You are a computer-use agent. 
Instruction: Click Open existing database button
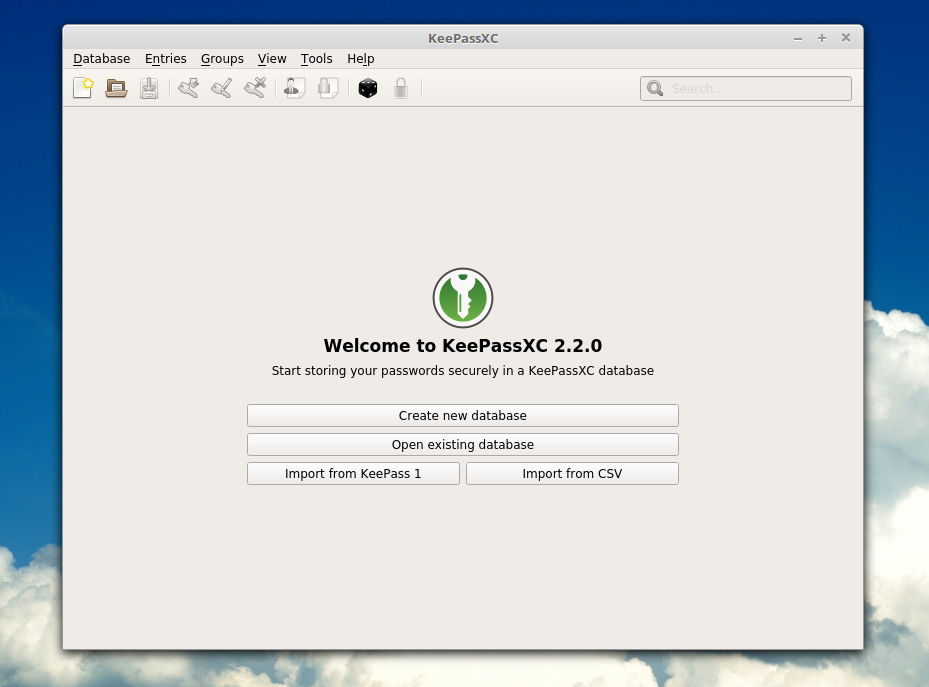(463, 445)
